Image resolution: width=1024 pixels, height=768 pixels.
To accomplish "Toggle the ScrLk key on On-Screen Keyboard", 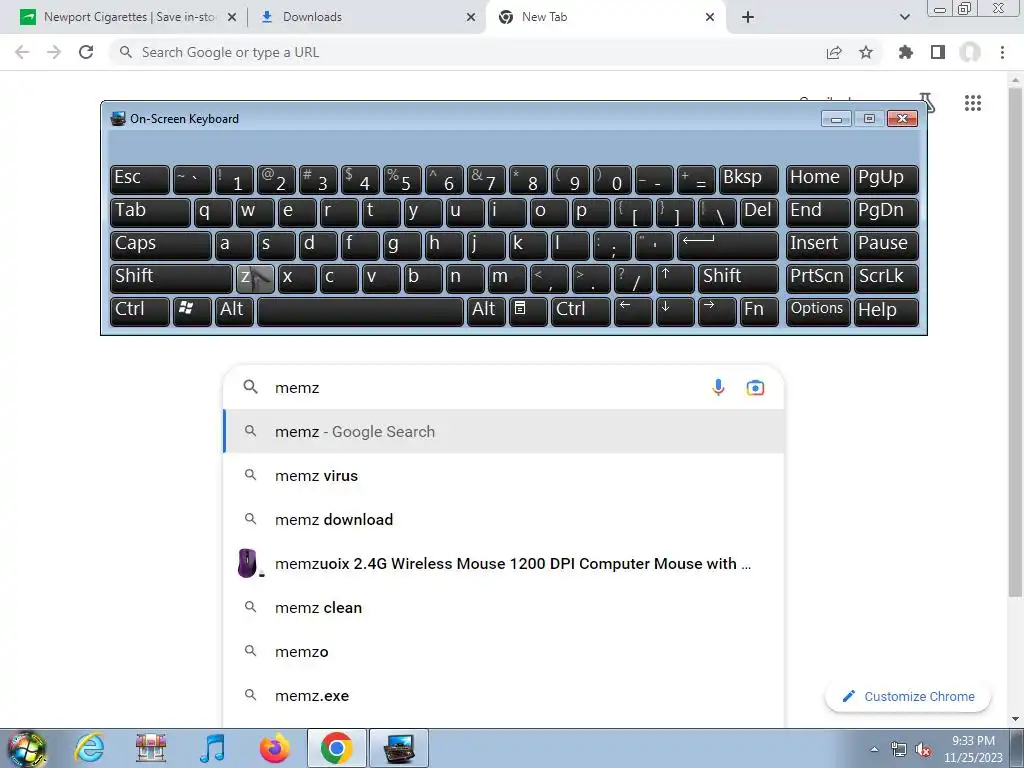I will (x=886, y=278).
